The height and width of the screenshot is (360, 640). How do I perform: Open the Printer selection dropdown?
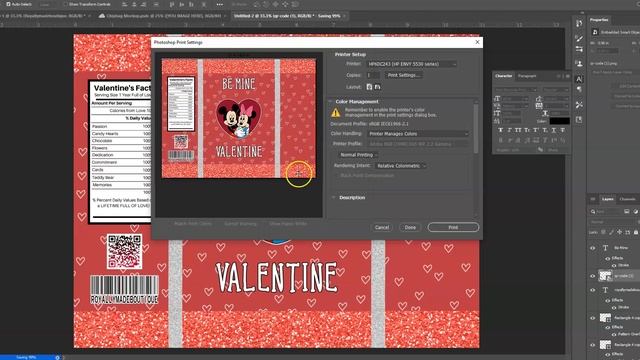pyautogui.click(x=411, y=64)
